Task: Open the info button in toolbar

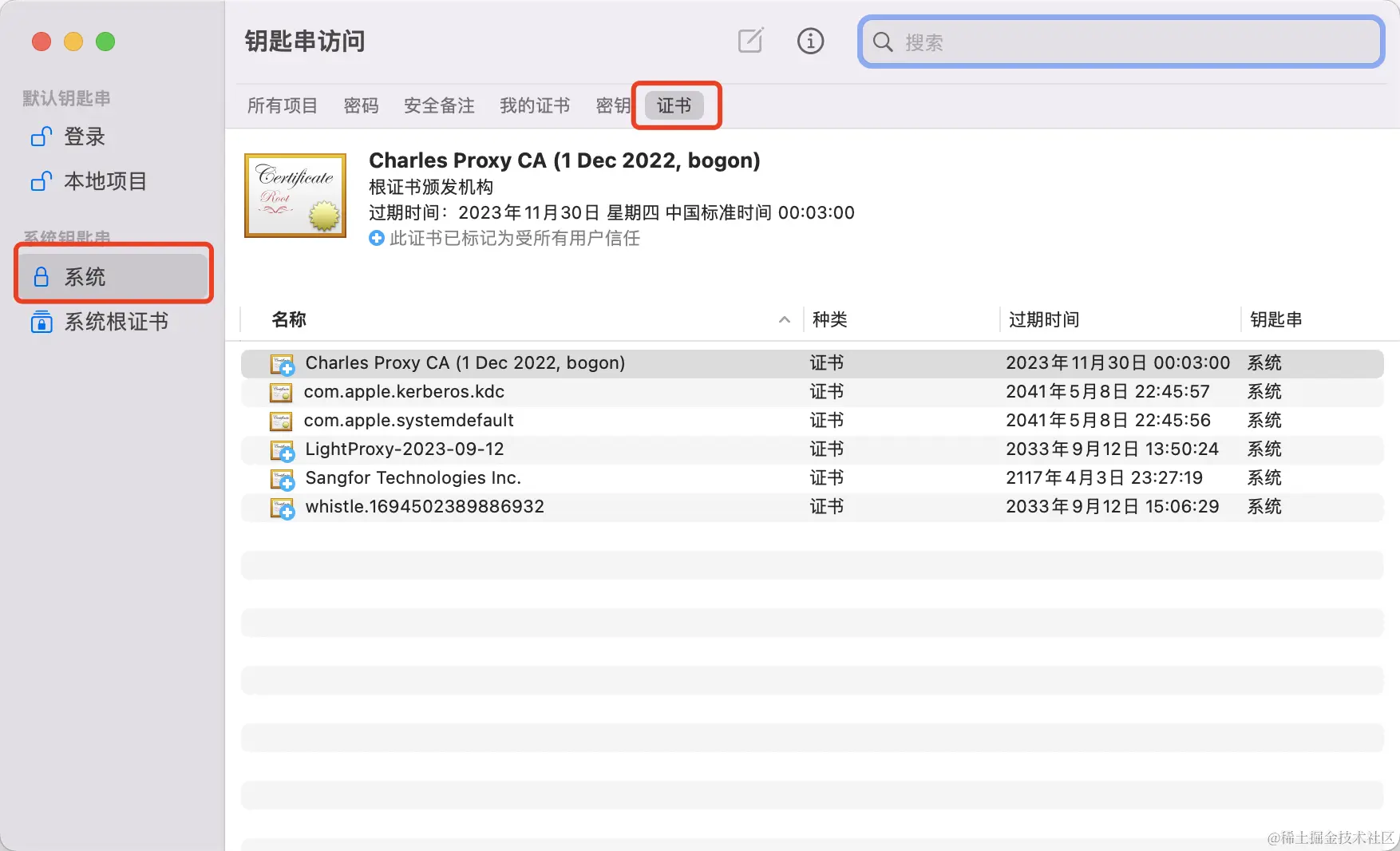Action: [810, 41]
